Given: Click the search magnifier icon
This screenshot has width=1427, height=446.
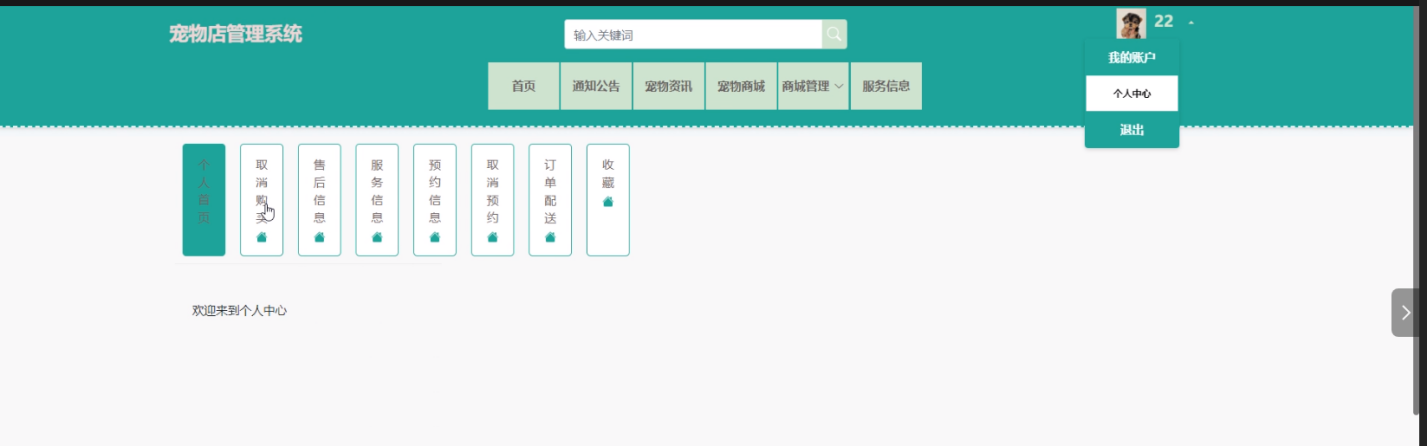Looking at the screenshot, I should pos(834,35).
